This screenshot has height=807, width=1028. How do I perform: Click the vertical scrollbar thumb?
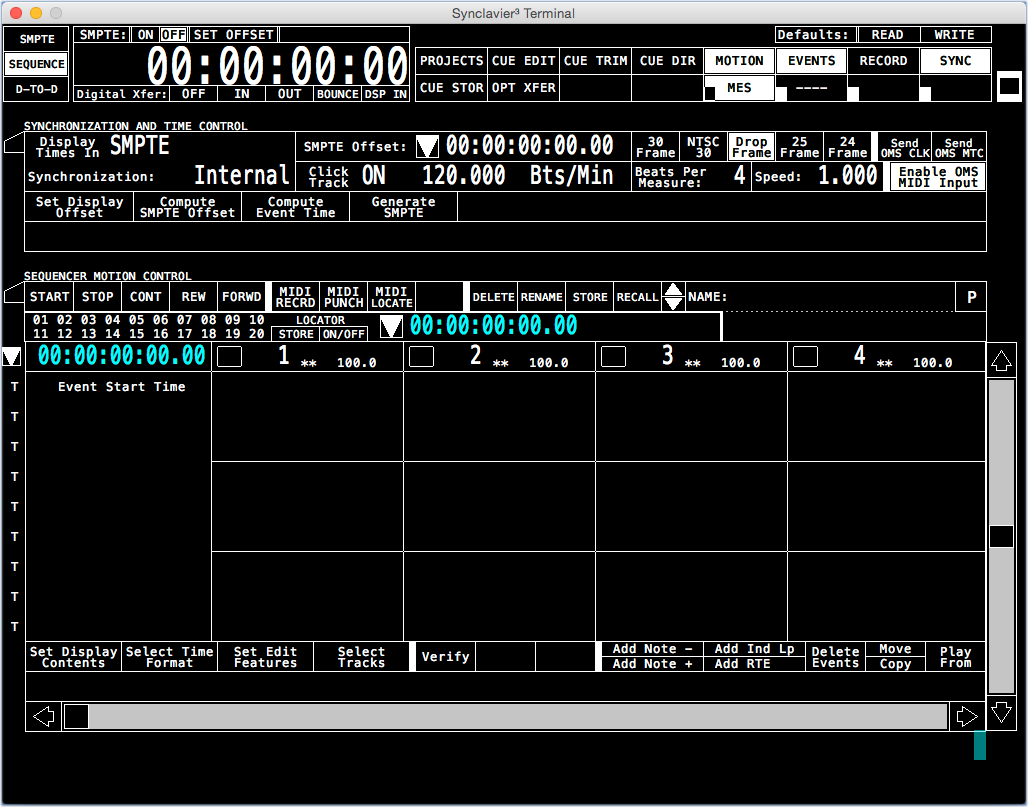(x=1001, y=536)
